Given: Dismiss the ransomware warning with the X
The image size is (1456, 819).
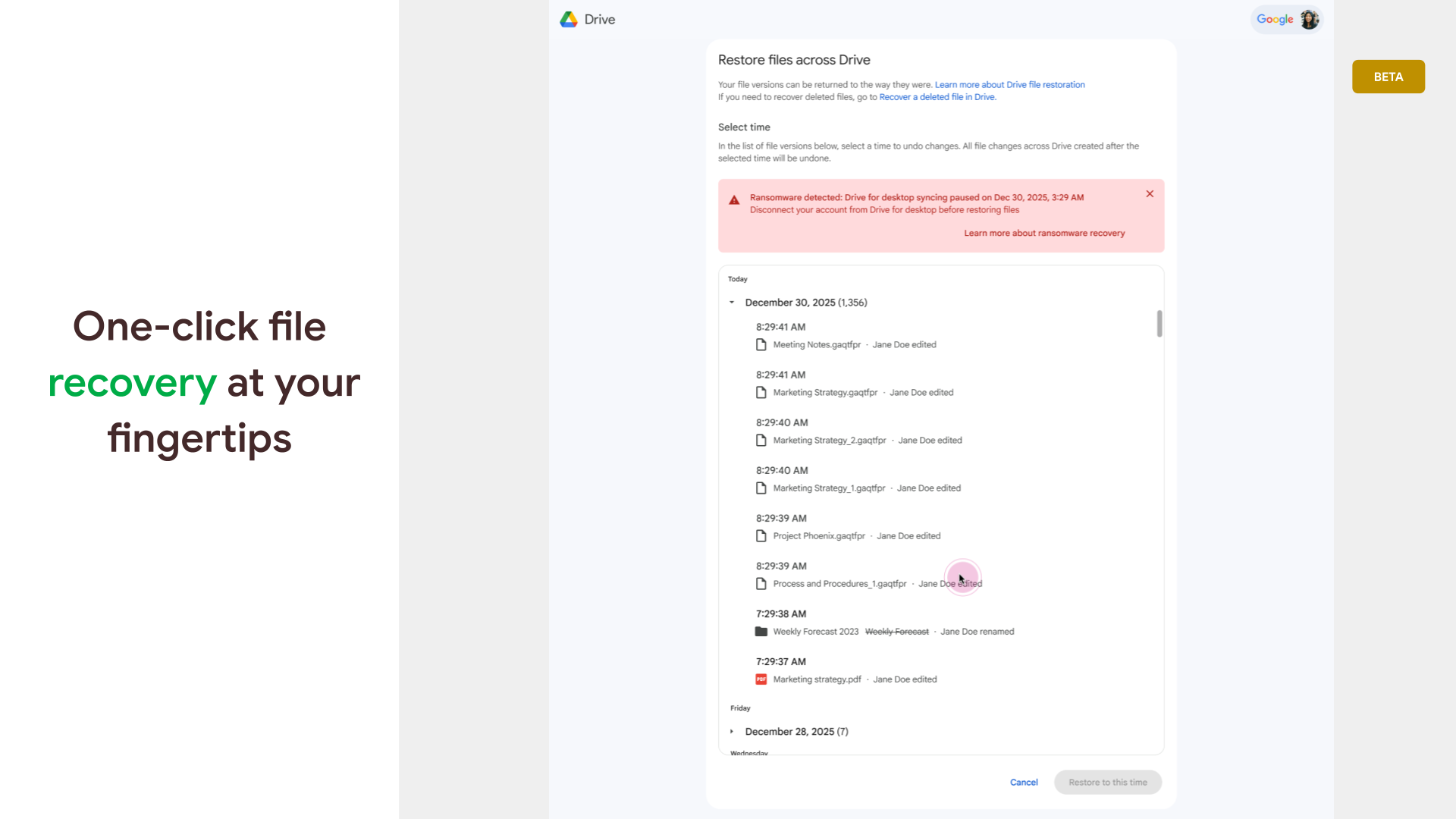Looking at the screenshot, I should pyautogui.click(x=1150, y=194).
